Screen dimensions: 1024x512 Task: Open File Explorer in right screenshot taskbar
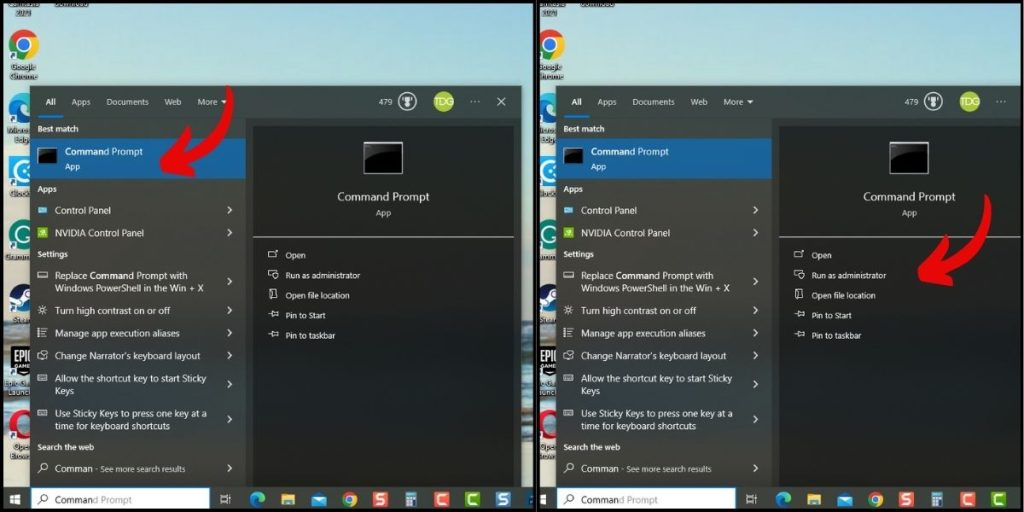[x=814, y=500]
